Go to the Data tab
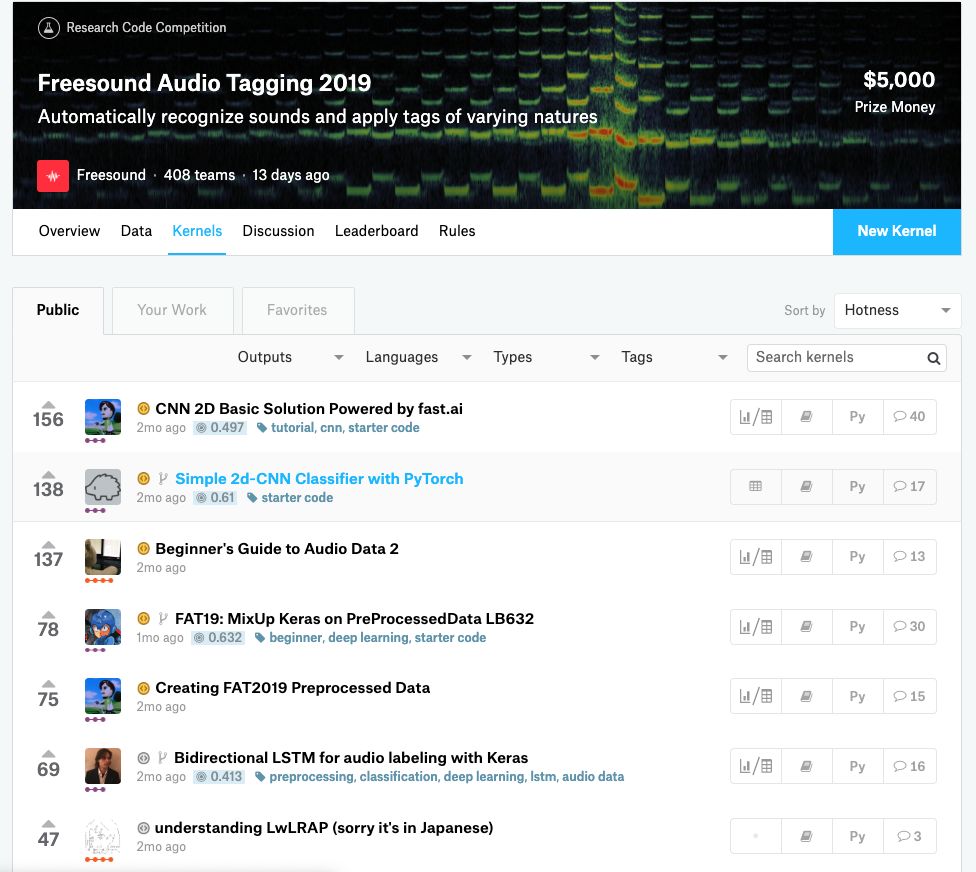 point(136,232)
